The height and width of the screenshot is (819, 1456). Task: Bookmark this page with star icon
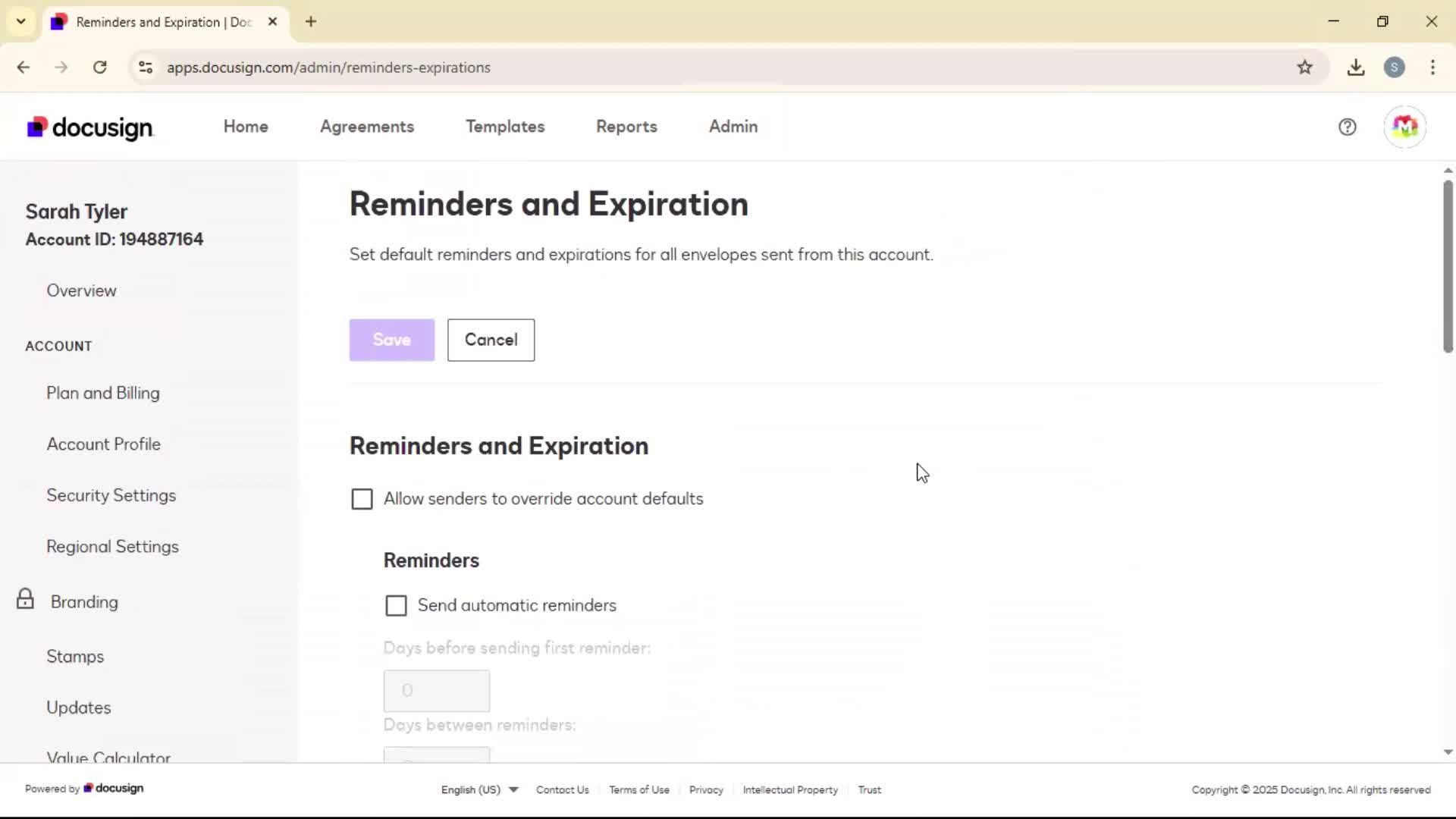coord(1304,67)
